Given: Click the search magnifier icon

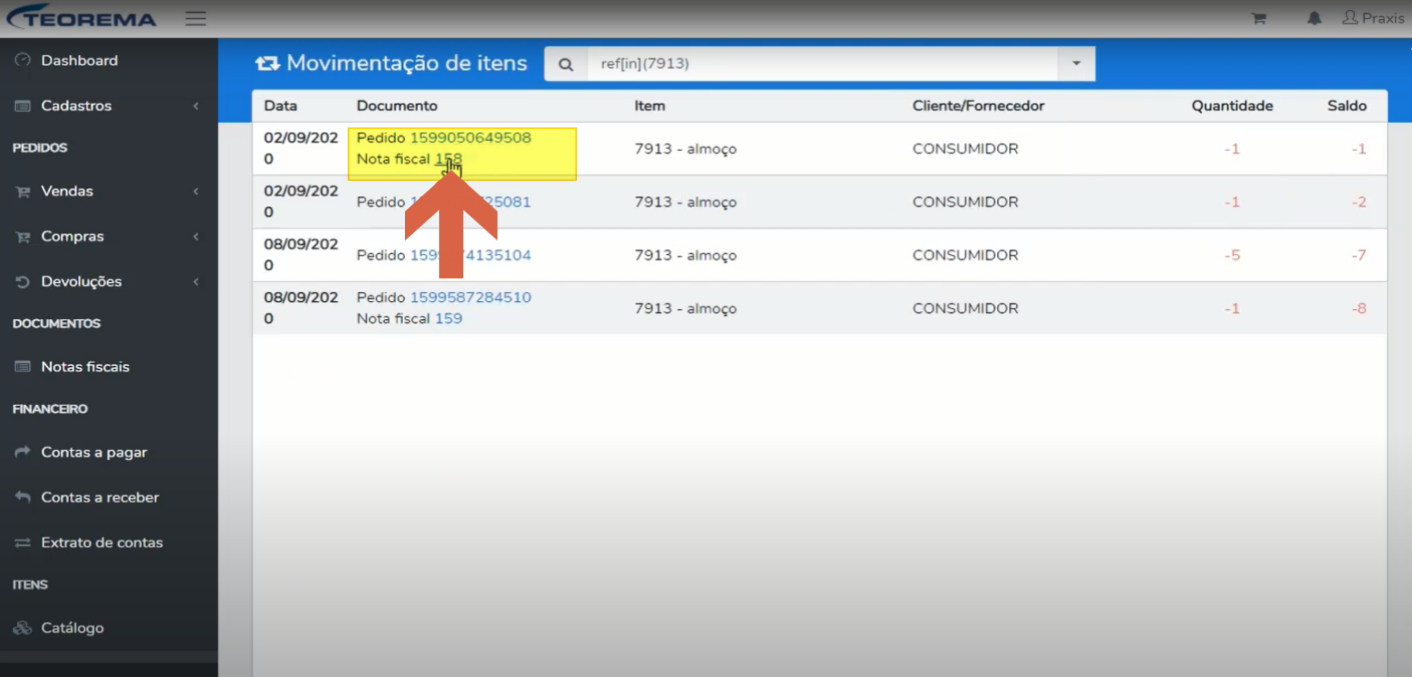Looking at the screenshot, I should [566, 65].
